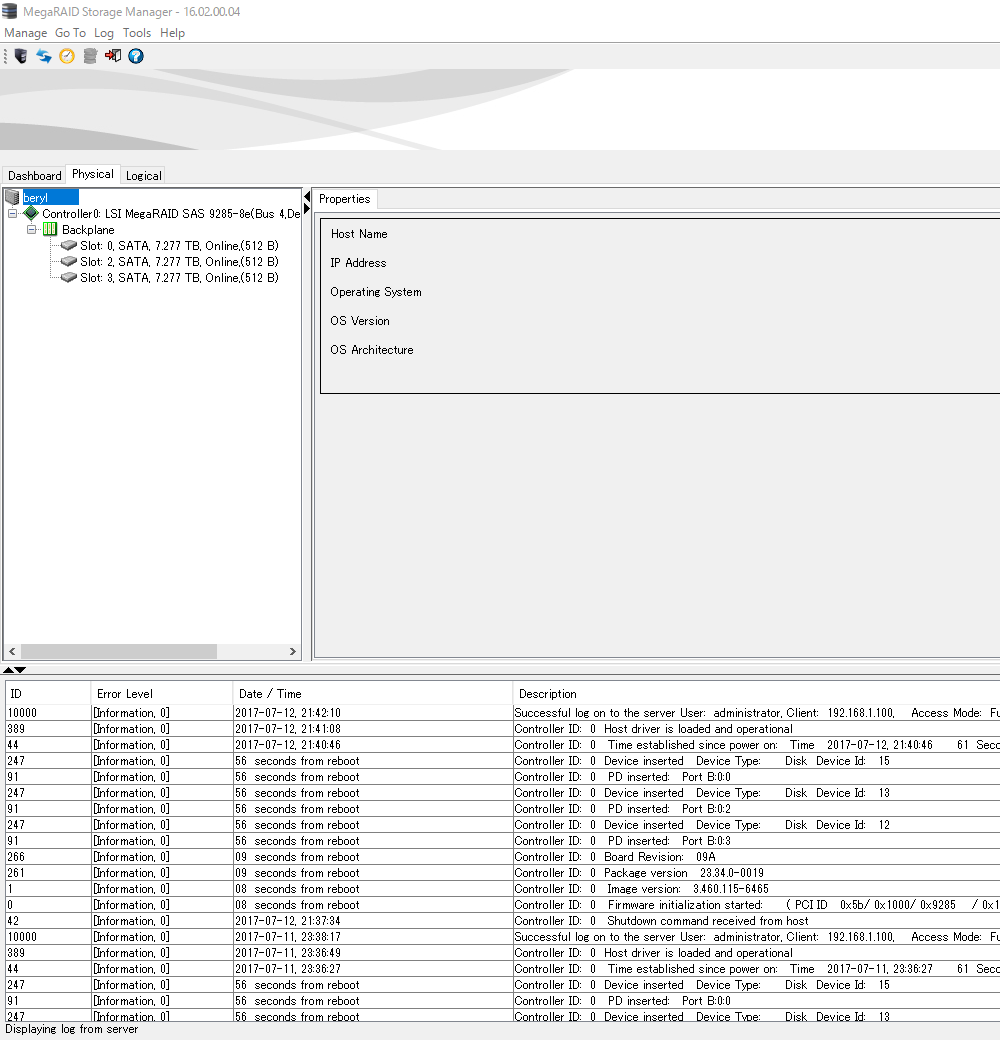Click 'Host Name' property label

pyautogui.click(x=359, y=233)
